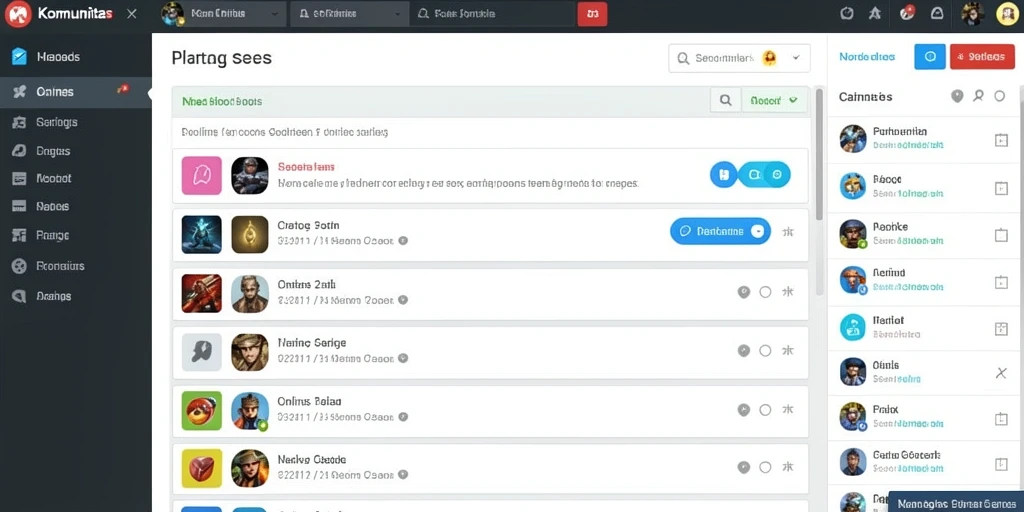Click the search field beside Plartag sees
This screenshot has width=1024, height=512.
pos(739,58)
